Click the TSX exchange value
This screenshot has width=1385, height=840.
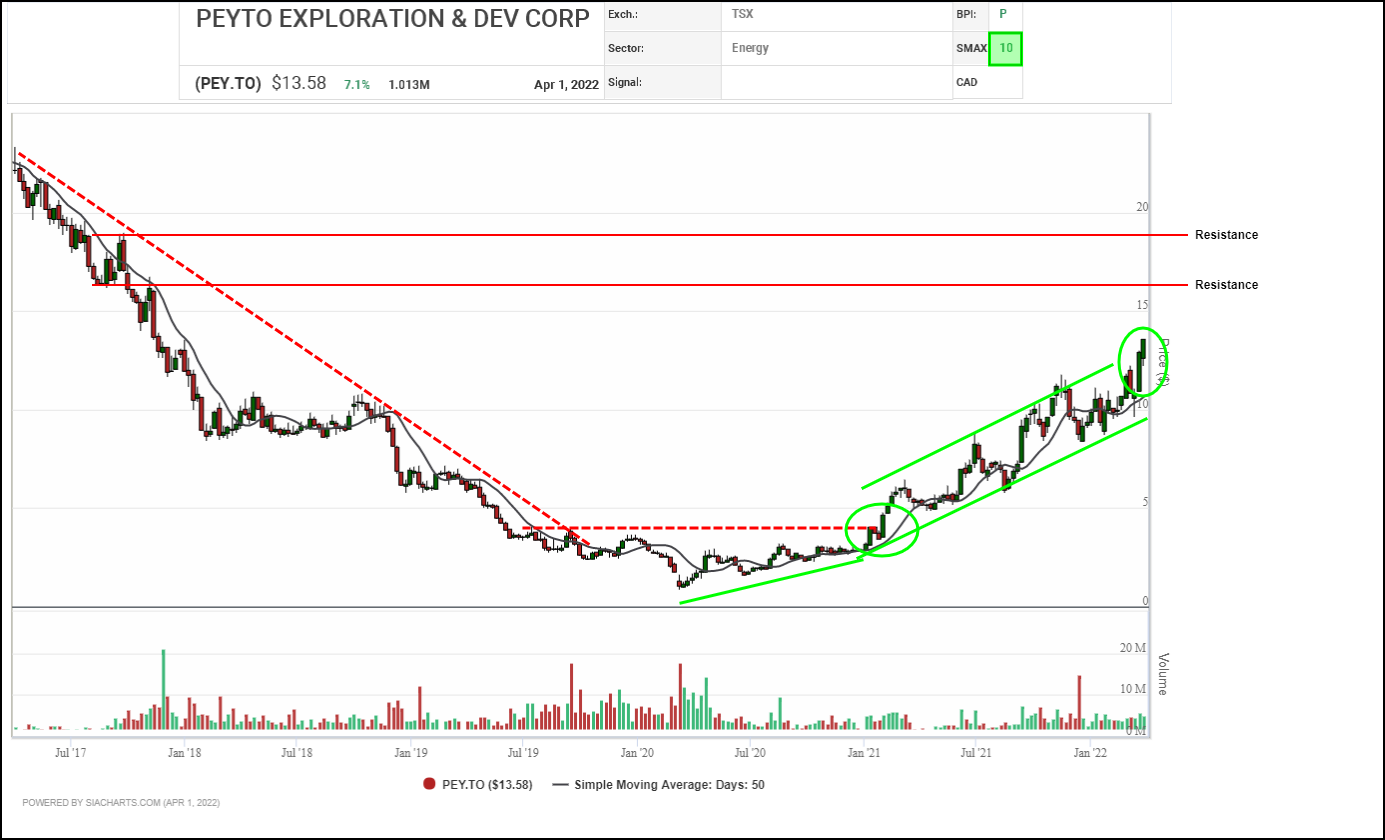click(x=743, y=15)
